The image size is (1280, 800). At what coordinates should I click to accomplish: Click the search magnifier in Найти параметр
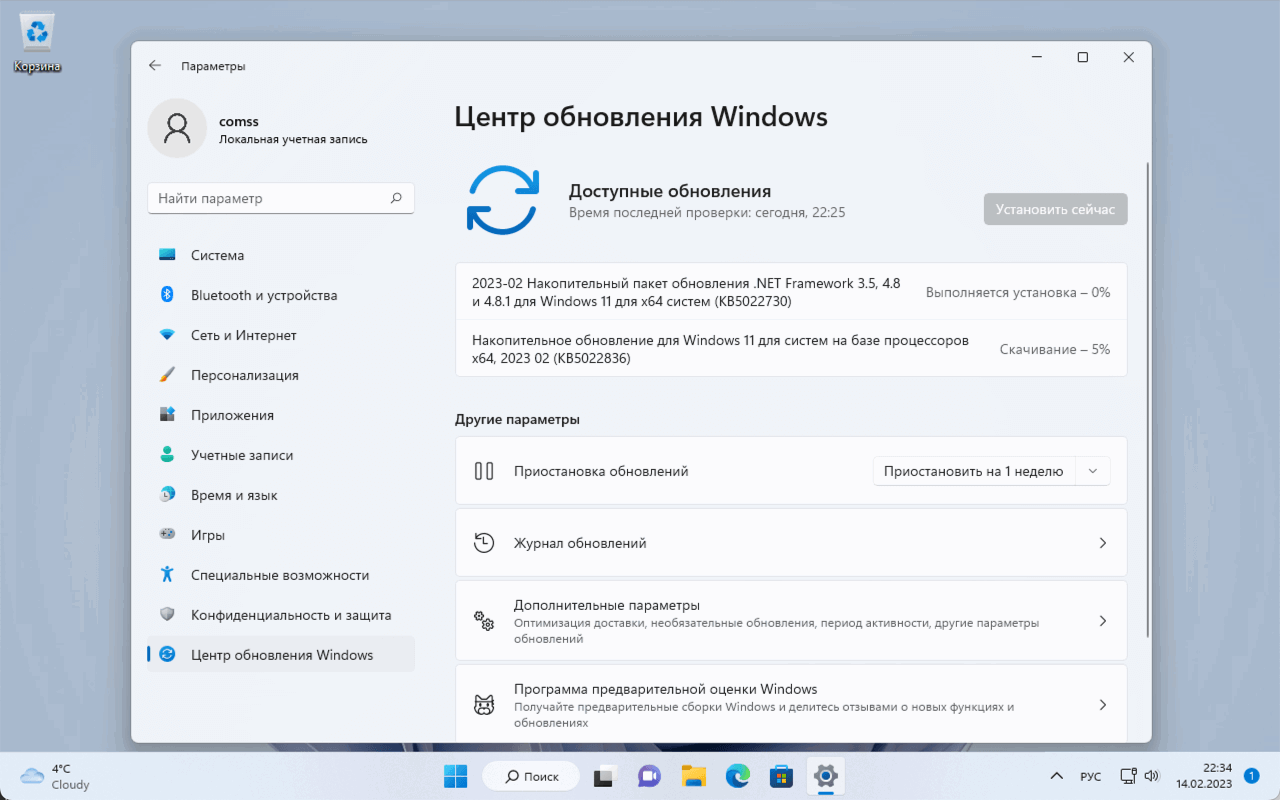point(396,198)
